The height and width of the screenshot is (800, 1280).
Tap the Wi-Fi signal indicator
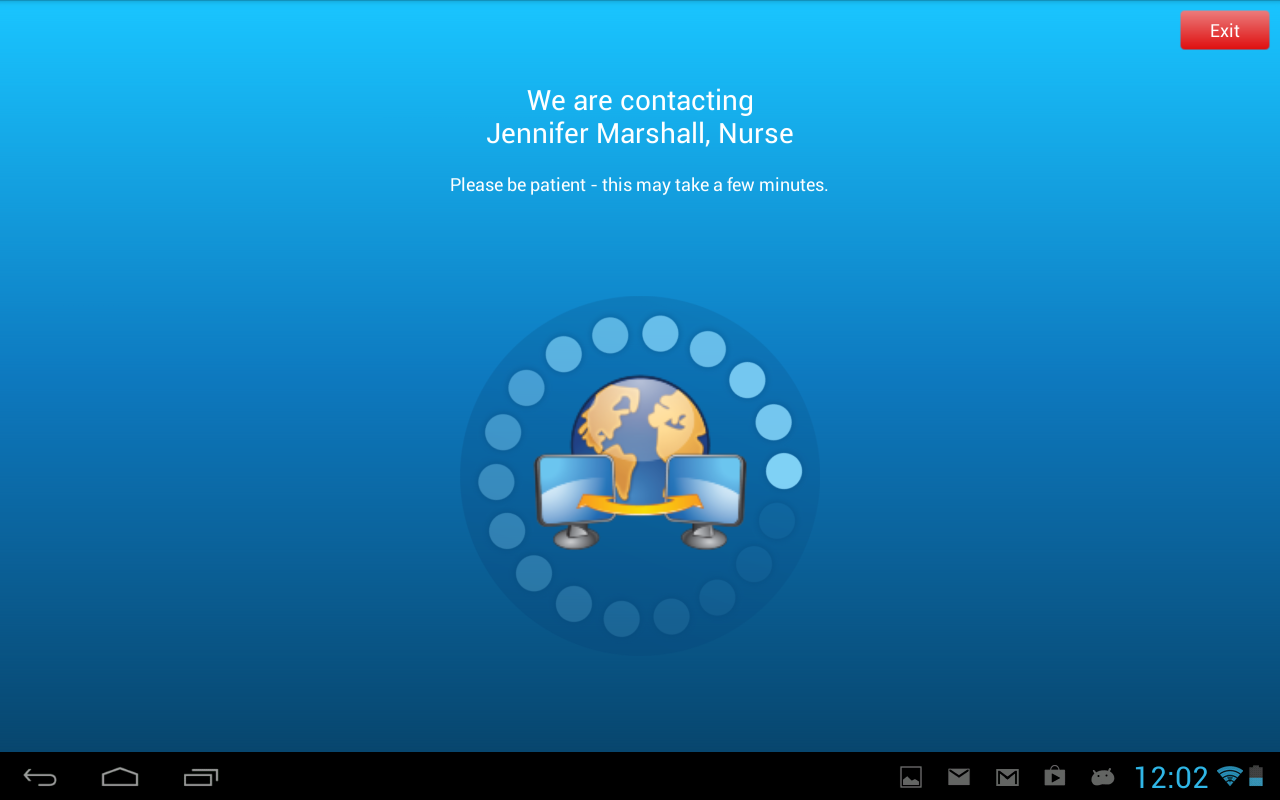tap(1230, 776)
